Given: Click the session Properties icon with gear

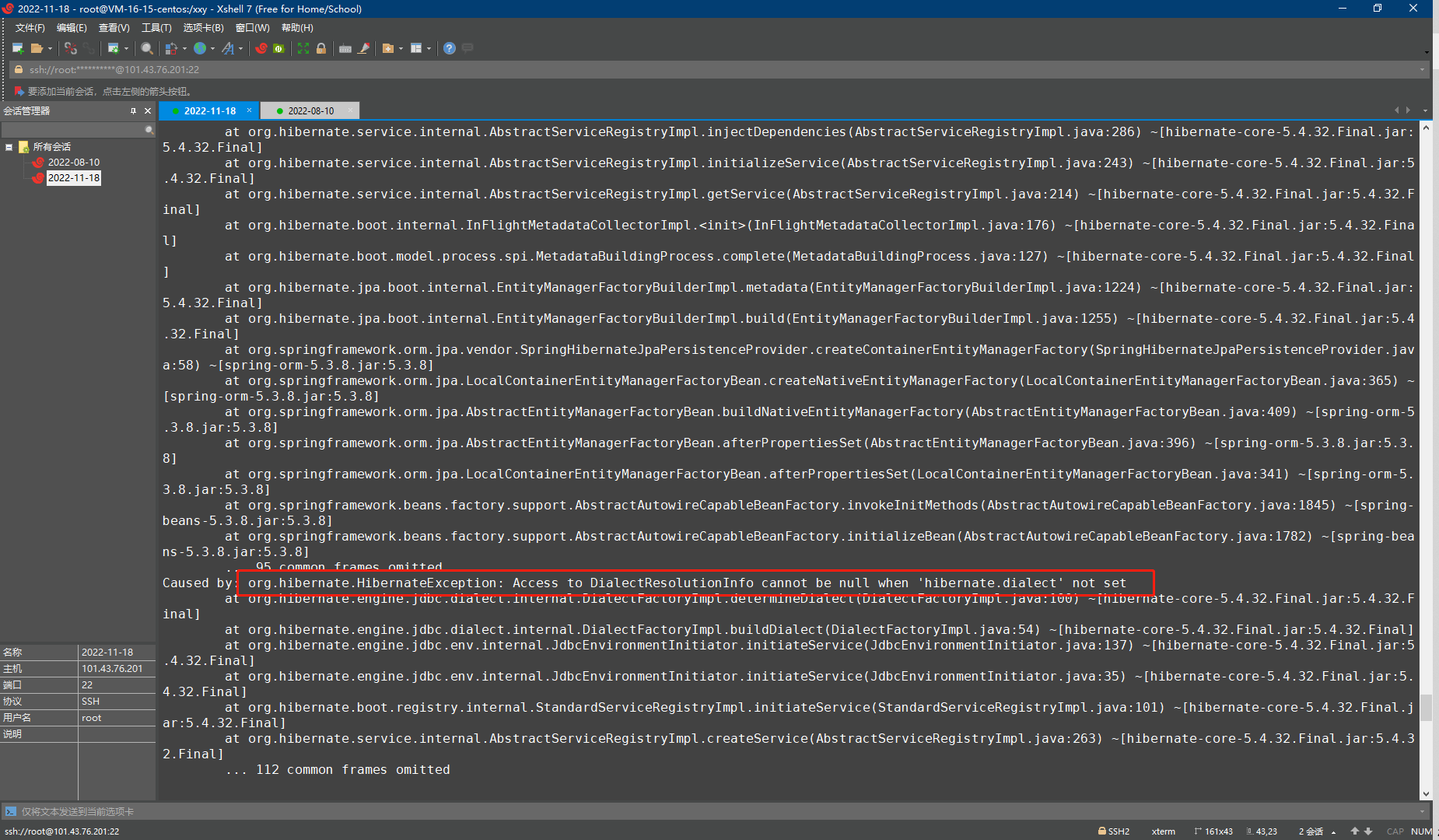Looking at the screenshot, I should coord(113,48).
